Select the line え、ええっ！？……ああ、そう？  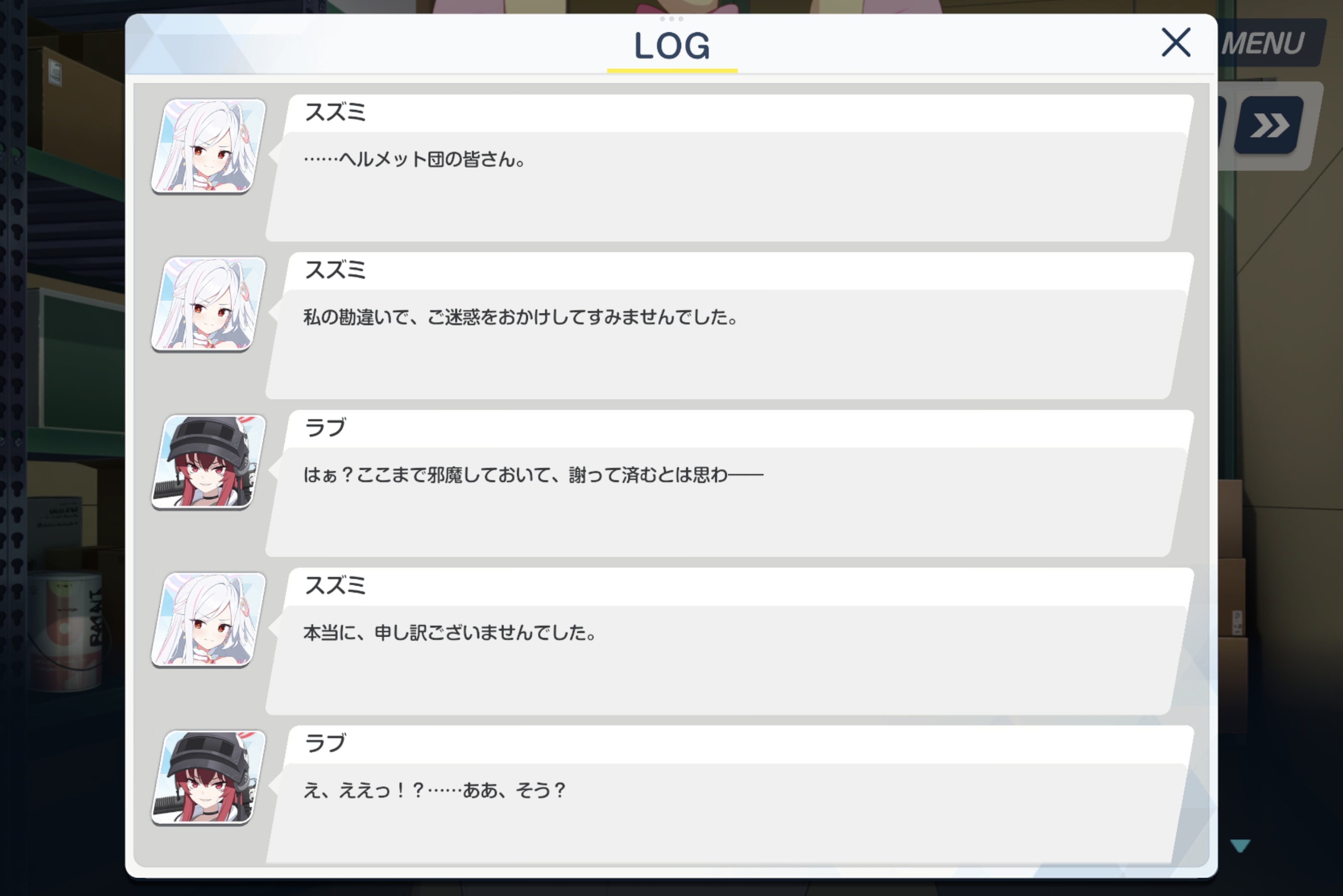pos(434,790)
